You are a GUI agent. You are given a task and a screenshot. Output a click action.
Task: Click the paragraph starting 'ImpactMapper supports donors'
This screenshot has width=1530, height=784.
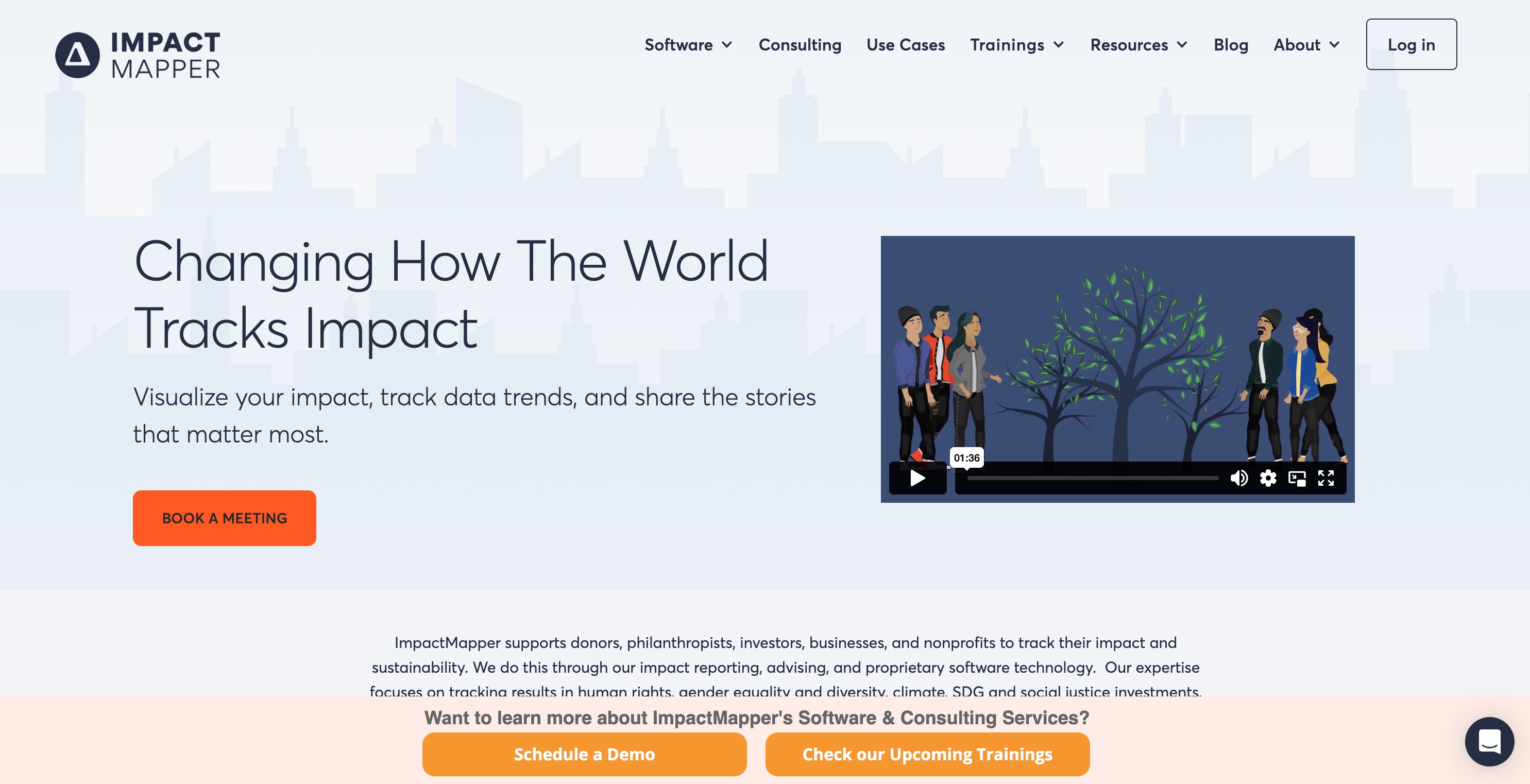point(785,667)
